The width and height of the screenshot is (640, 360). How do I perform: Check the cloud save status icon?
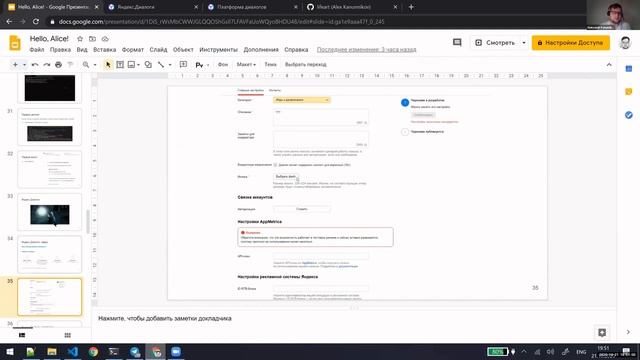click(x=105, y=39)
